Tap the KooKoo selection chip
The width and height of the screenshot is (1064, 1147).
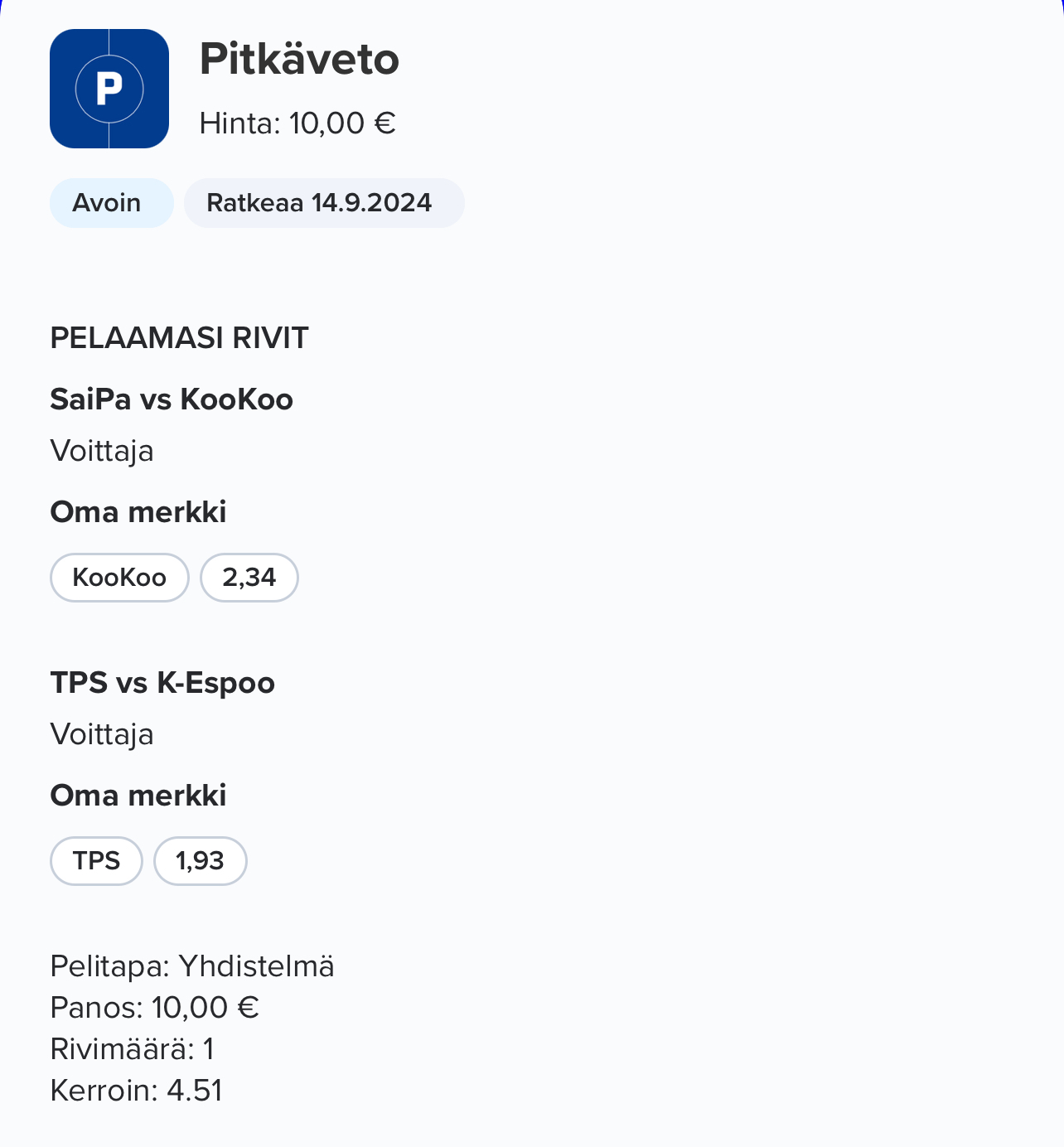[119, 578]
